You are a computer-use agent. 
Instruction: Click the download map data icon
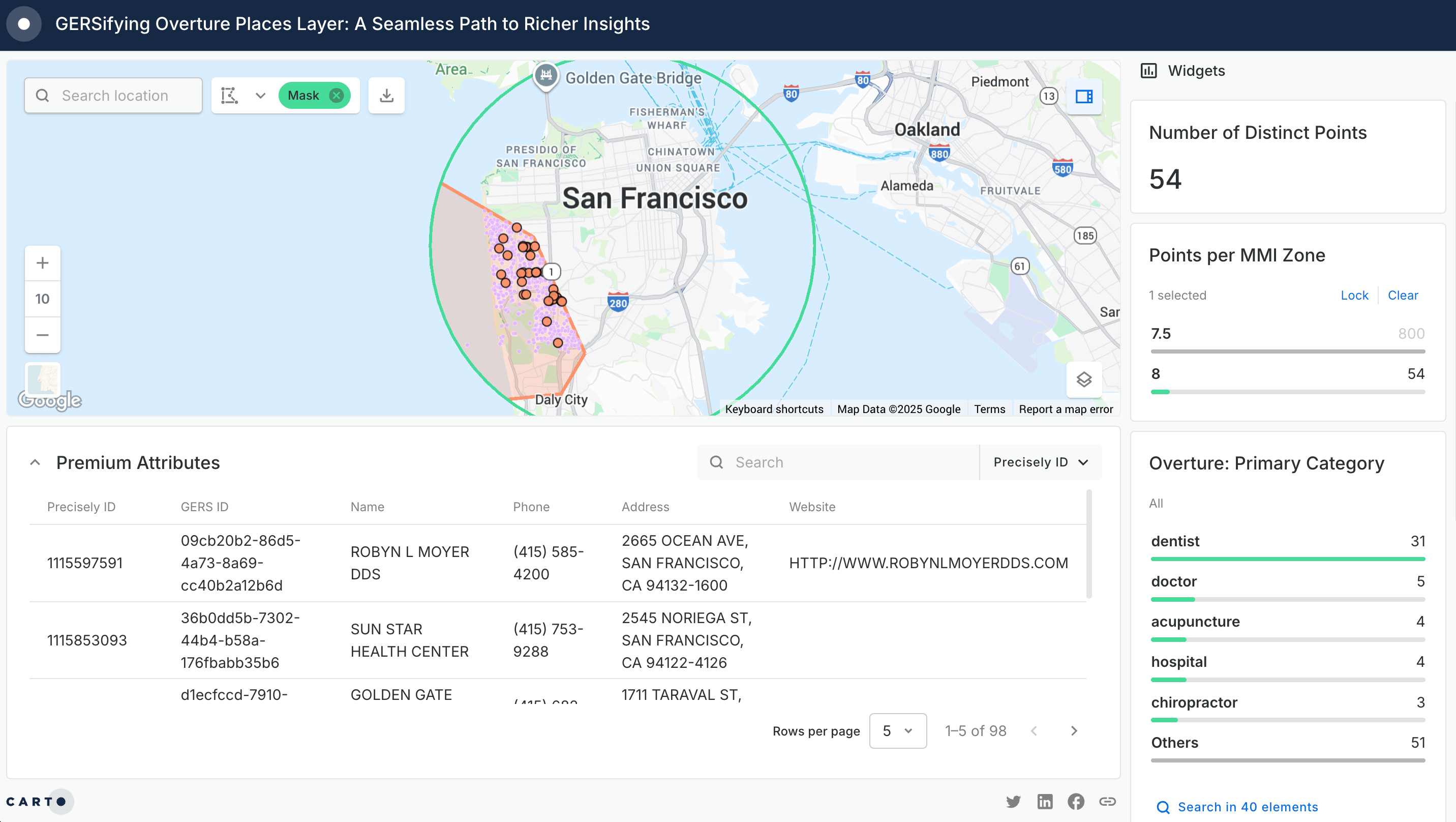click(386, 96)
